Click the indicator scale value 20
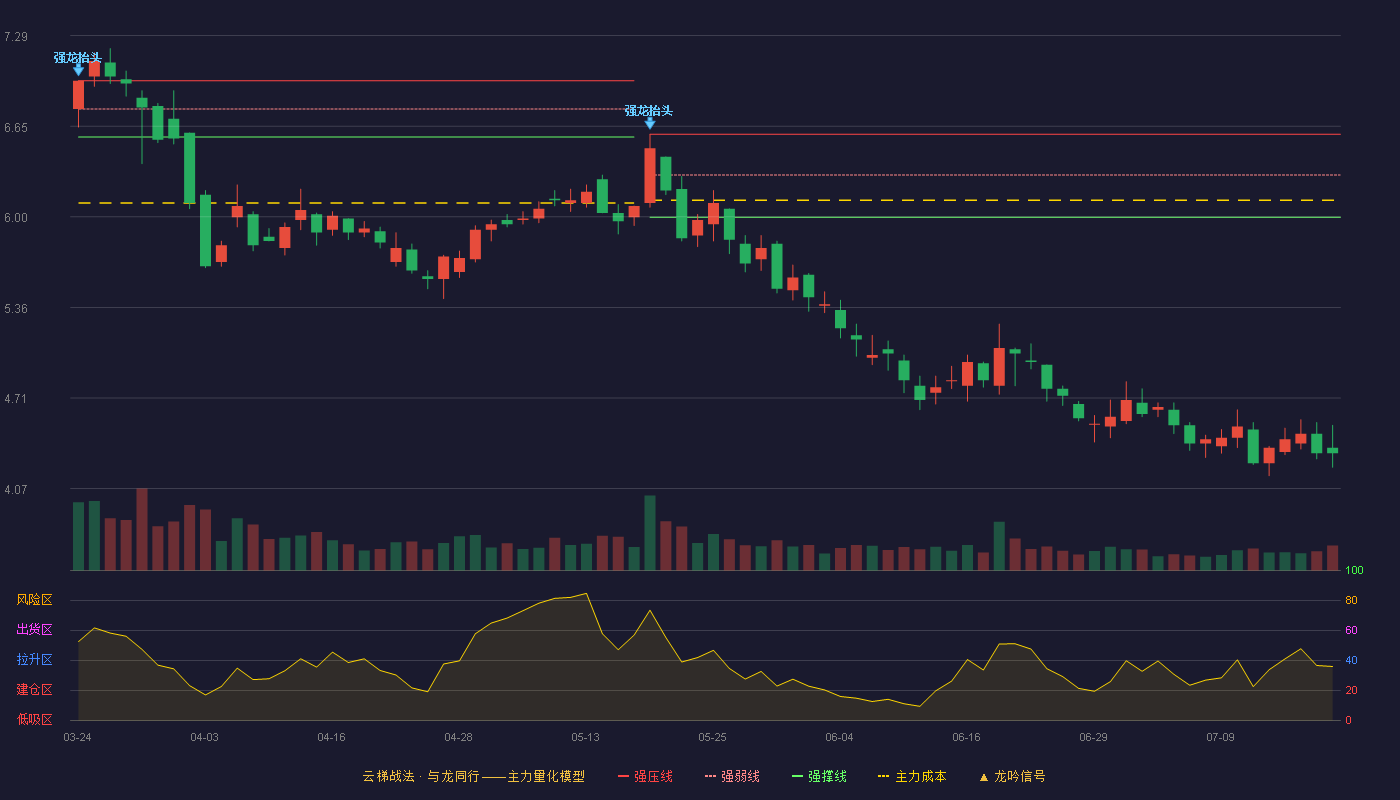 point(1351,691)
